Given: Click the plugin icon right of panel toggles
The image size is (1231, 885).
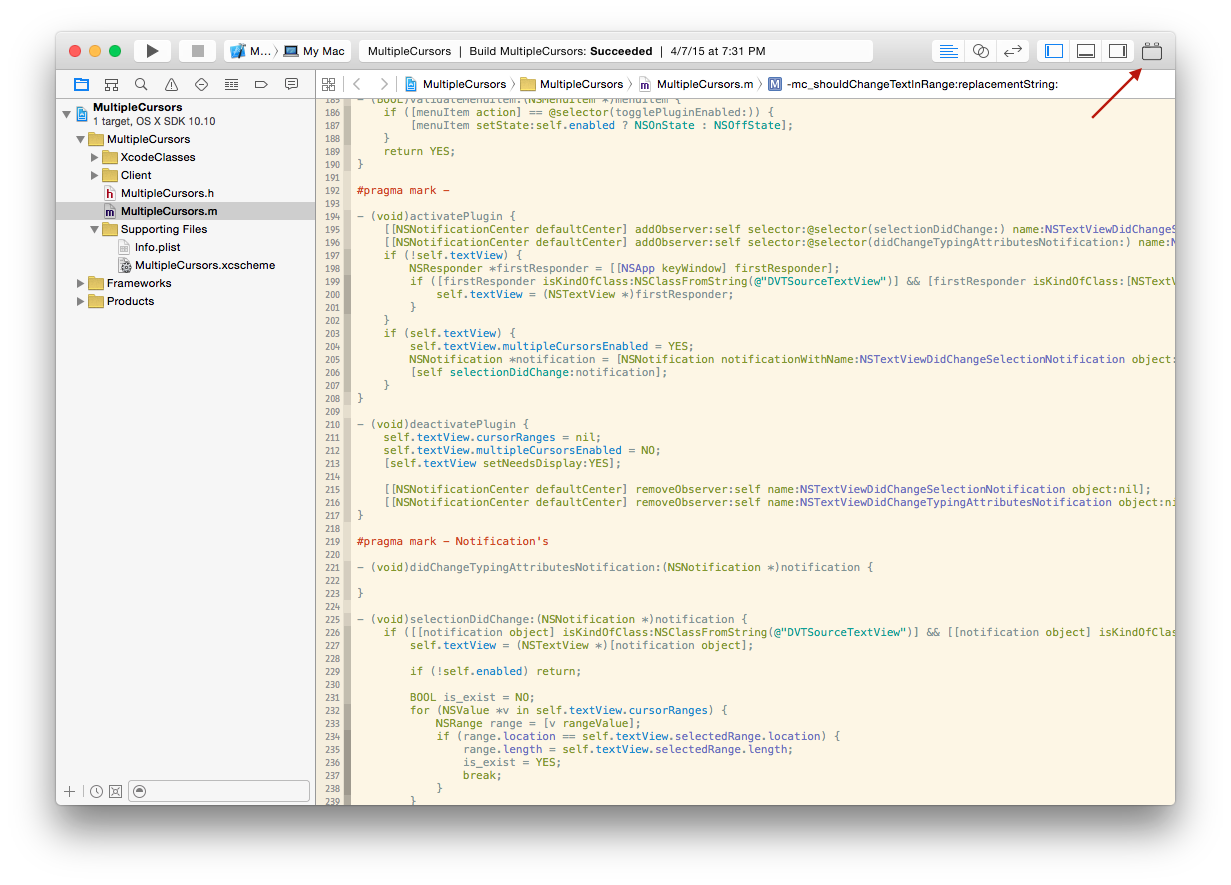Looking at the screenshot, I should coord(1152,51).
